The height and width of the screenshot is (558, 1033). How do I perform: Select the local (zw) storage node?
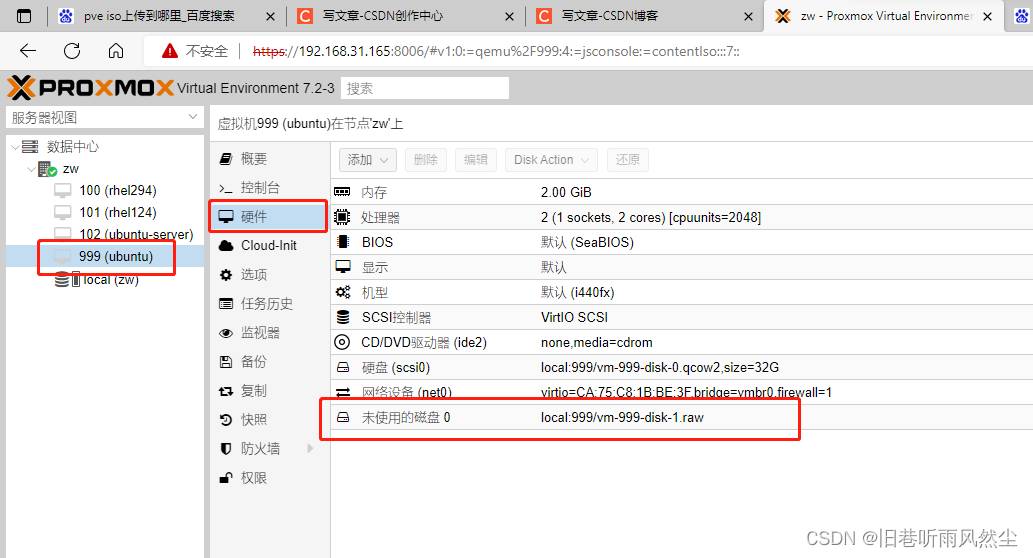(x=110, y=280)
